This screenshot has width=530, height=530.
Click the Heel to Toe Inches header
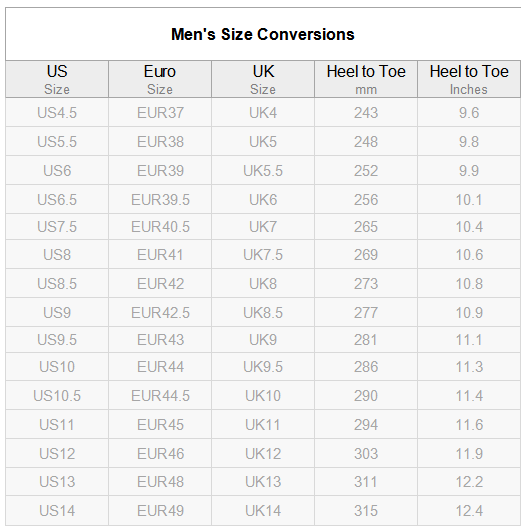pos(469,79)
